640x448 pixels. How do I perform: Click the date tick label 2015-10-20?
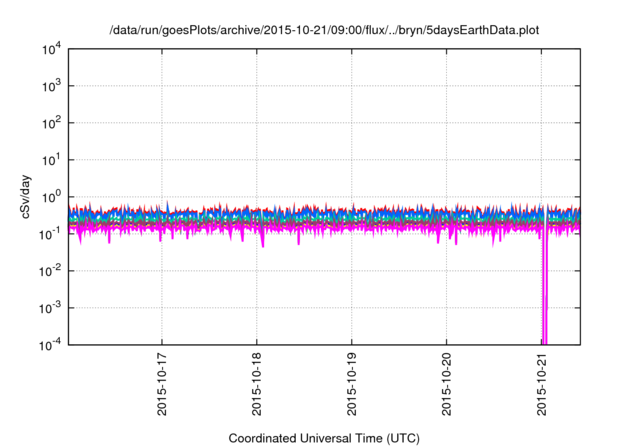(x=447, y=384)
